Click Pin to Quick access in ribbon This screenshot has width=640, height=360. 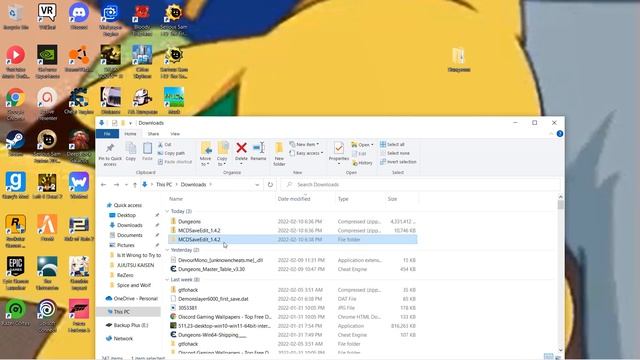click(110, 154)
